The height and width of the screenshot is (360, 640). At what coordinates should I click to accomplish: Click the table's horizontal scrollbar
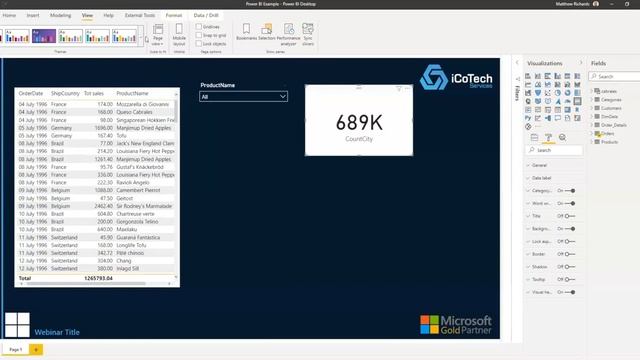(86, 283)
